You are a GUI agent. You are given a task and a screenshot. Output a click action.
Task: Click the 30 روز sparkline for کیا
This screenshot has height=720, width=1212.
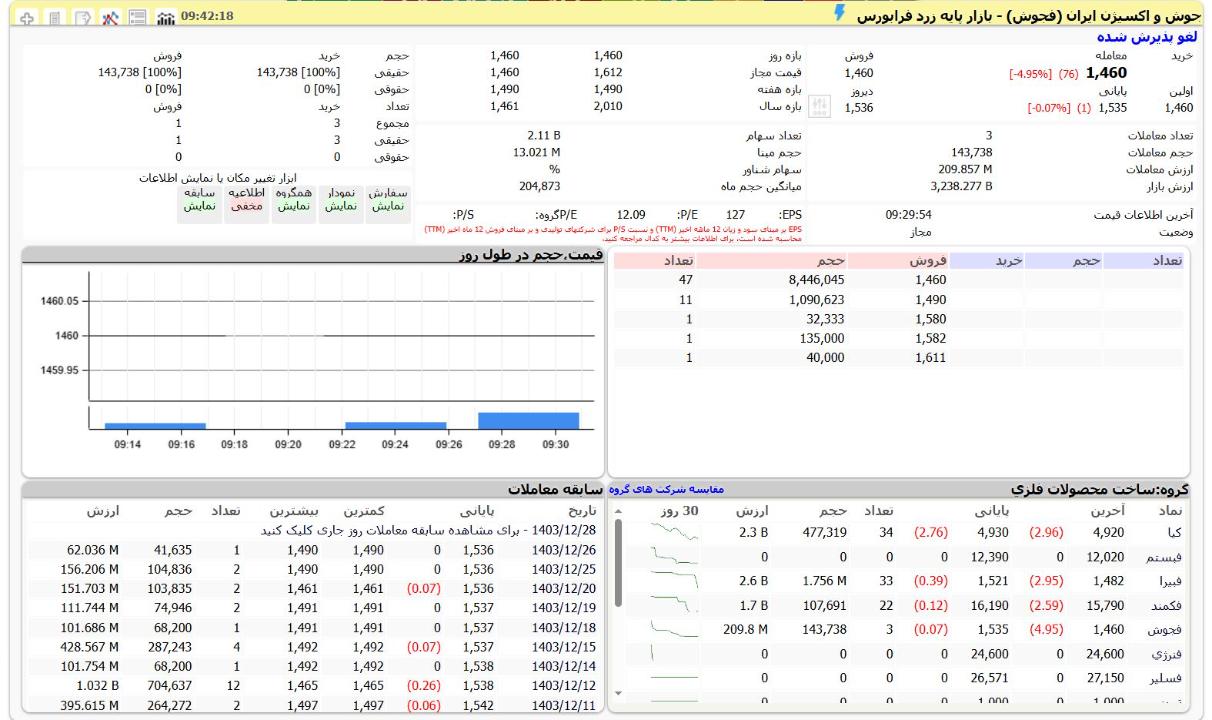pos(674,533)
